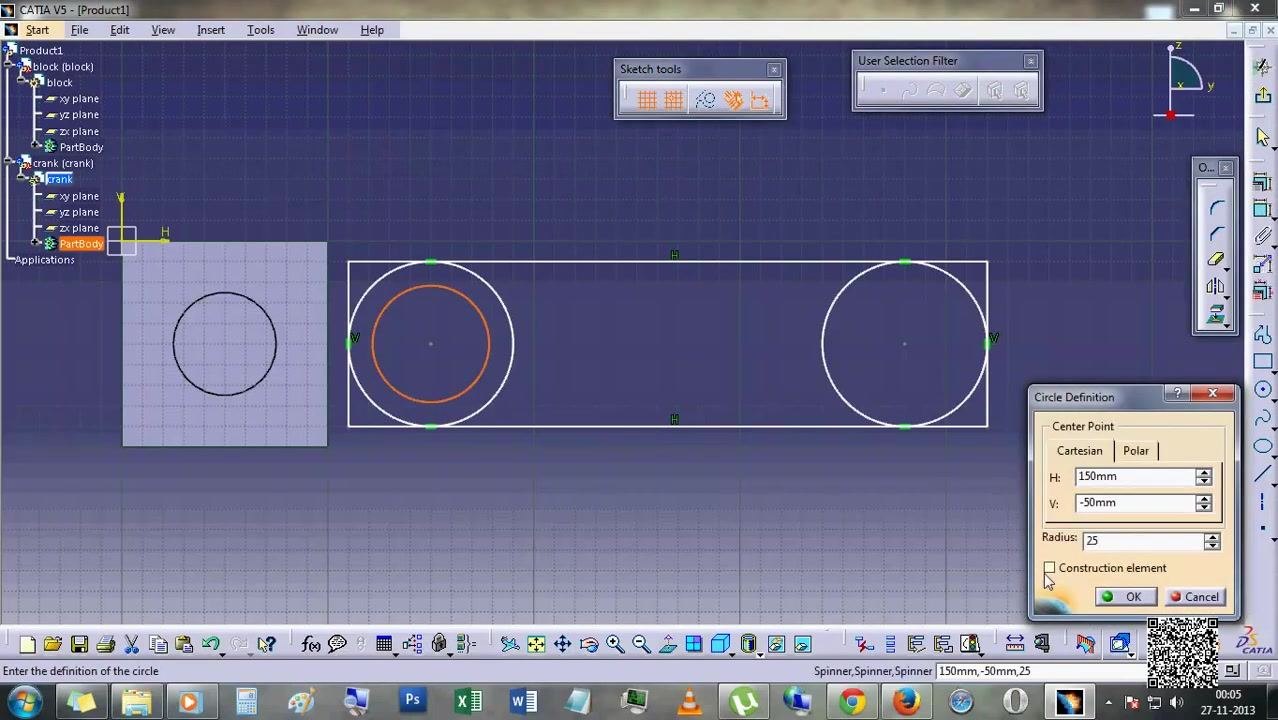Open the Edit menu
The image size is (1278, 720).
click(x=119, y=30)
